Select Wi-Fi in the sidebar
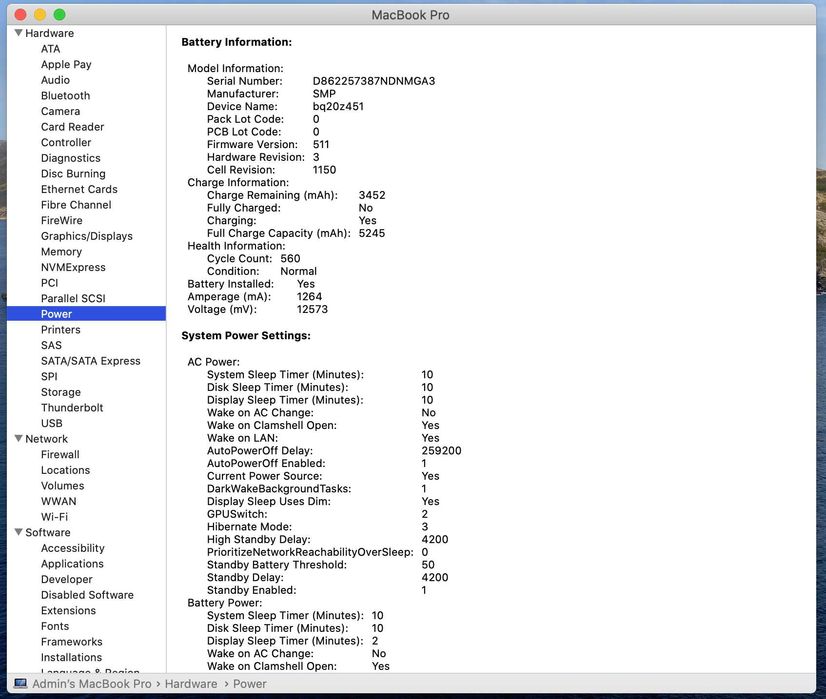826x699 pixels. point(54,517)
